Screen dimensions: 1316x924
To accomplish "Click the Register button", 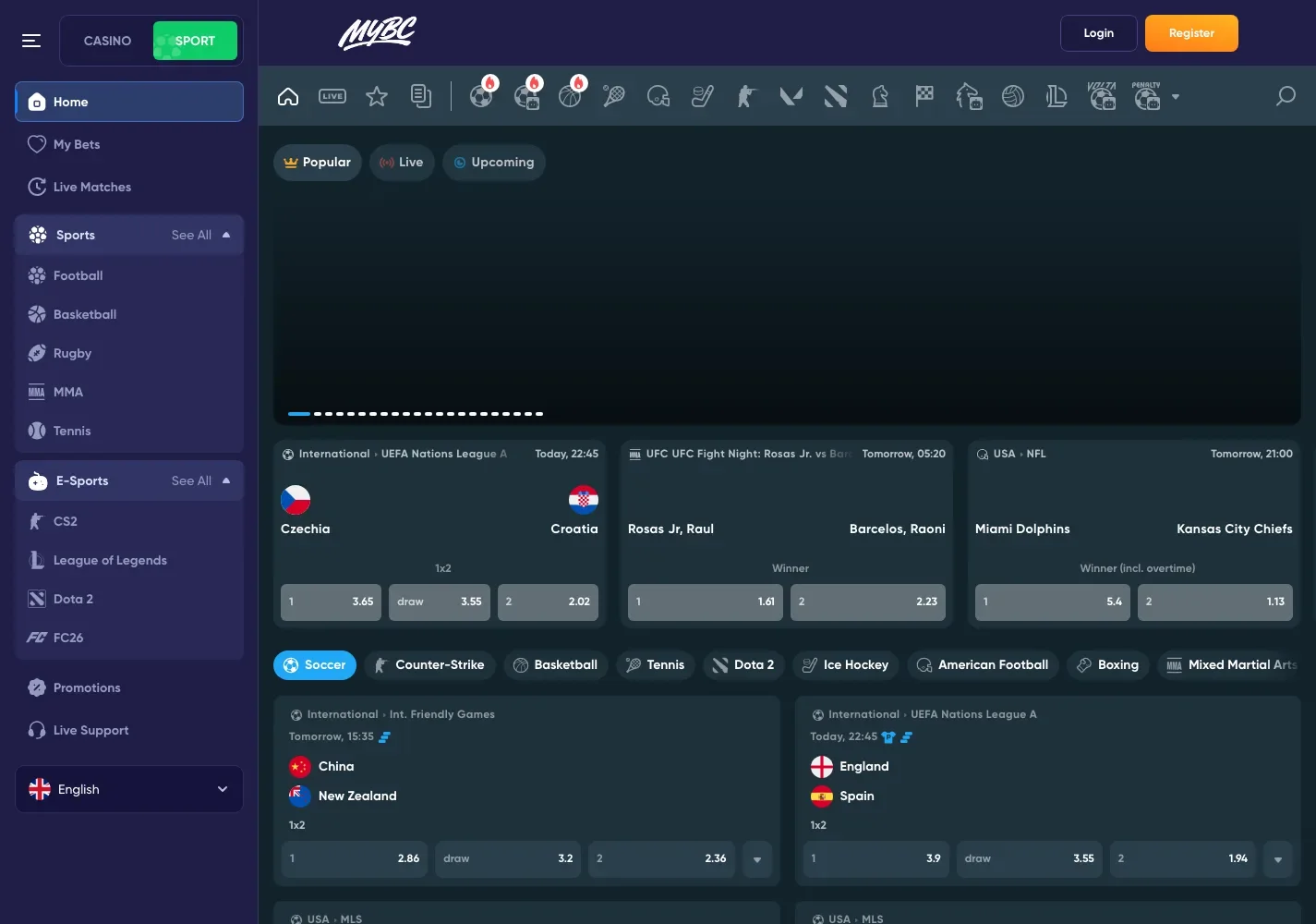I will [1191, 33].
